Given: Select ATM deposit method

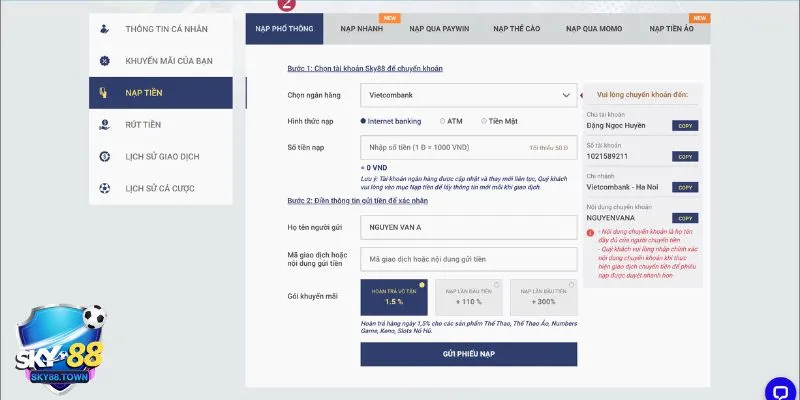Looking at the screenshot, I should coord(451,121).
